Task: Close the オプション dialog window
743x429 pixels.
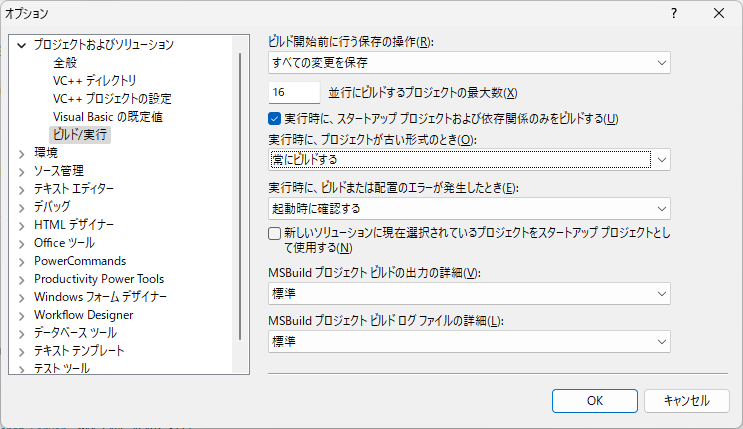Action: pos(719,14)
